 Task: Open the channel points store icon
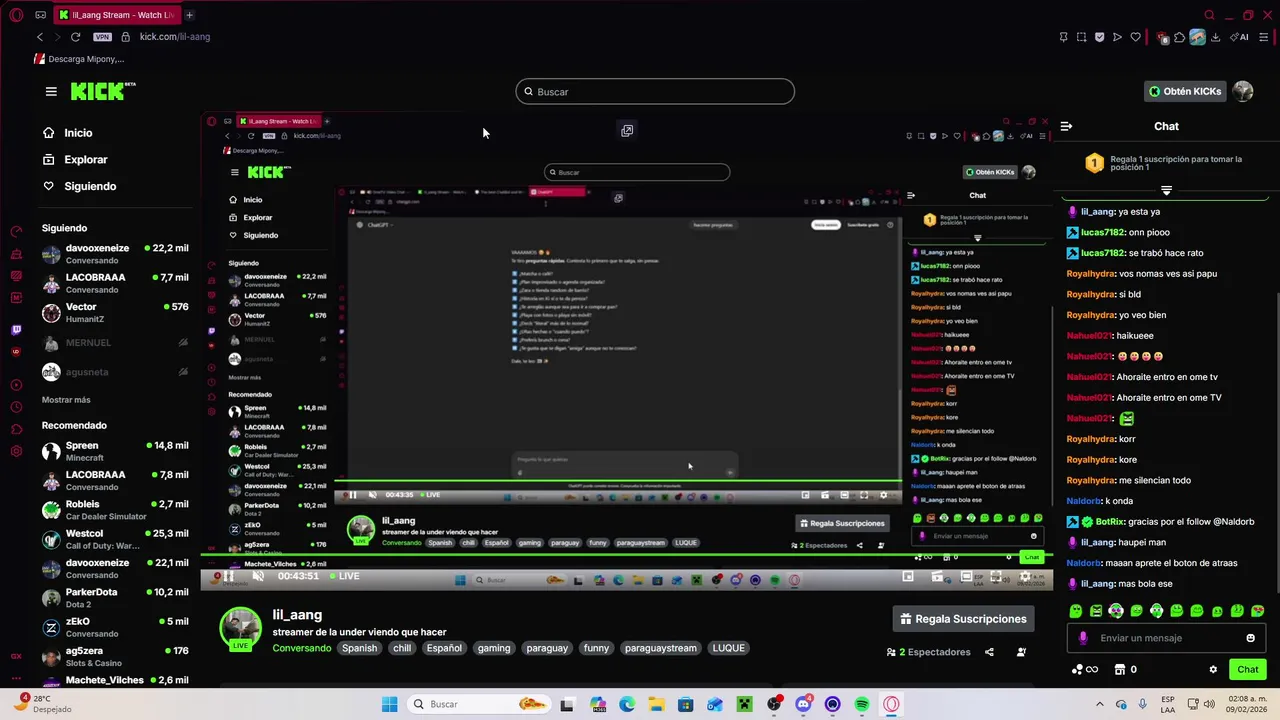[1120, 670]
